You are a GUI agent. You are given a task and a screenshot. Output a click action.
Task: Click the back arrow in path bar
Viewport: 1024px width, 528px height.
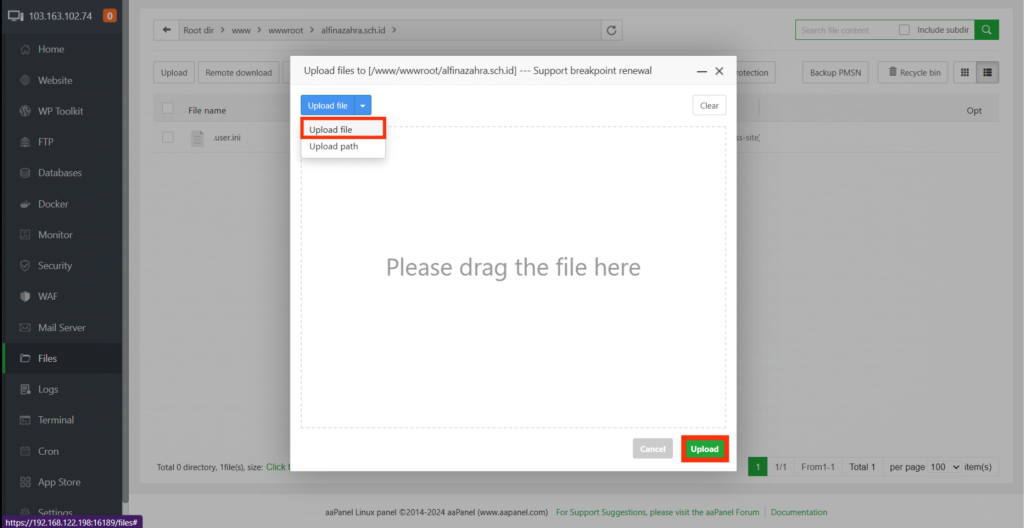(x=165, y=30)
